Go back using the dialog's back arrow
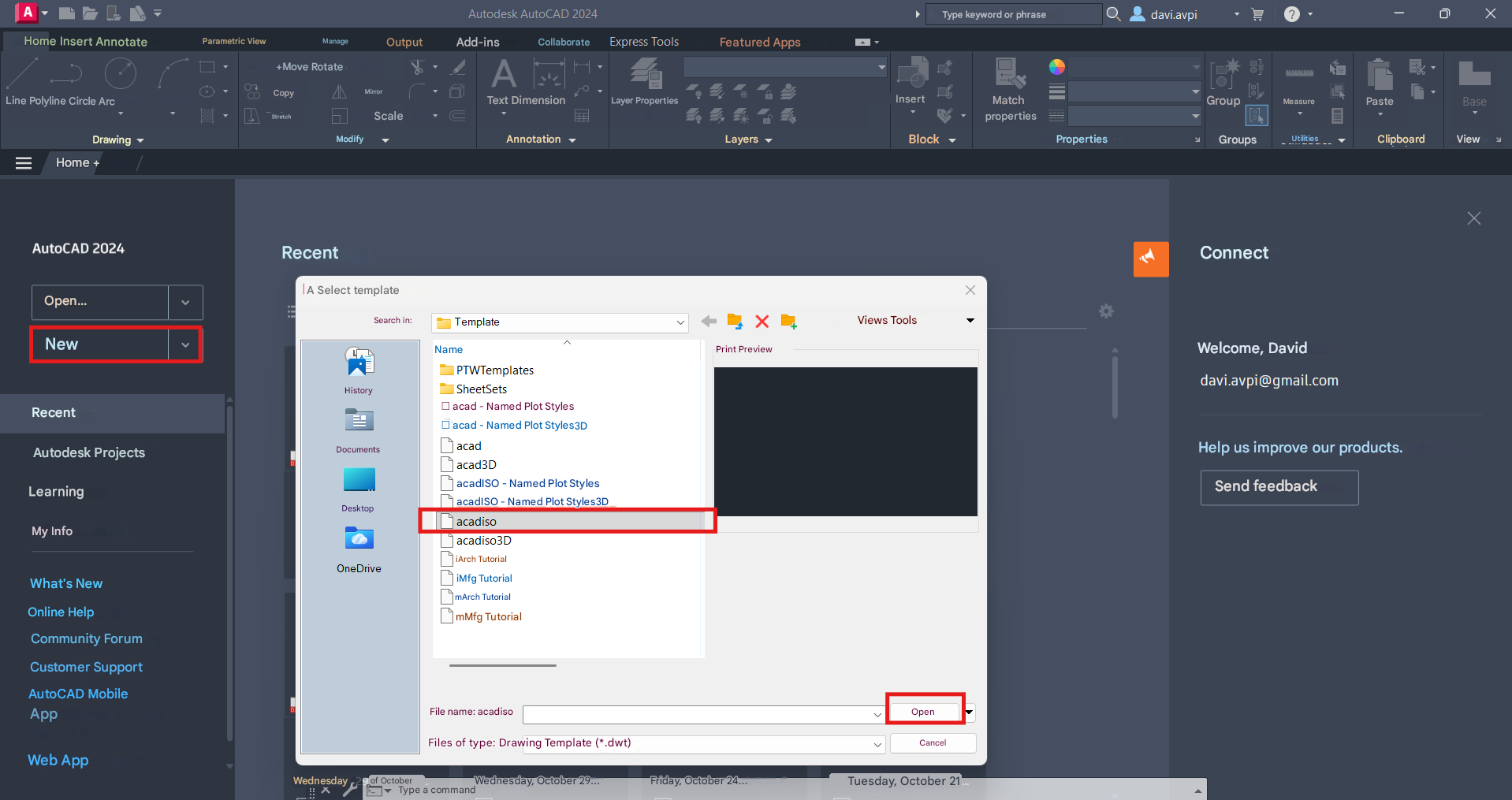The width and height of the screenshot is (1512, 800). click(709, 321)
